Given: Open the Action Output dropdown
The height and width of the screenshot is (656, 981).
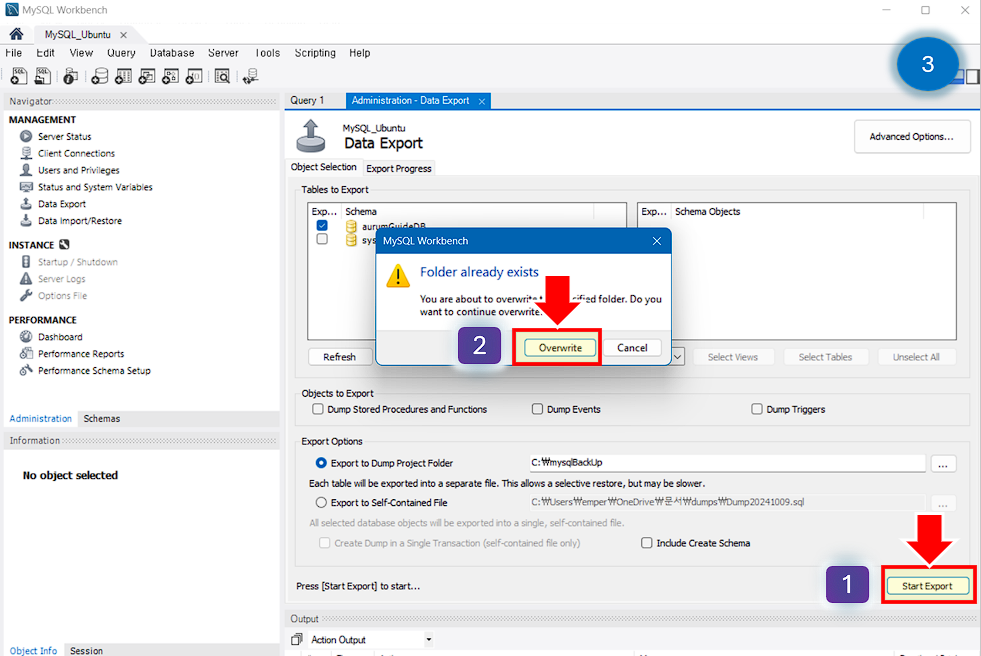Looking at the screenshot, I should tap(429, 639).
